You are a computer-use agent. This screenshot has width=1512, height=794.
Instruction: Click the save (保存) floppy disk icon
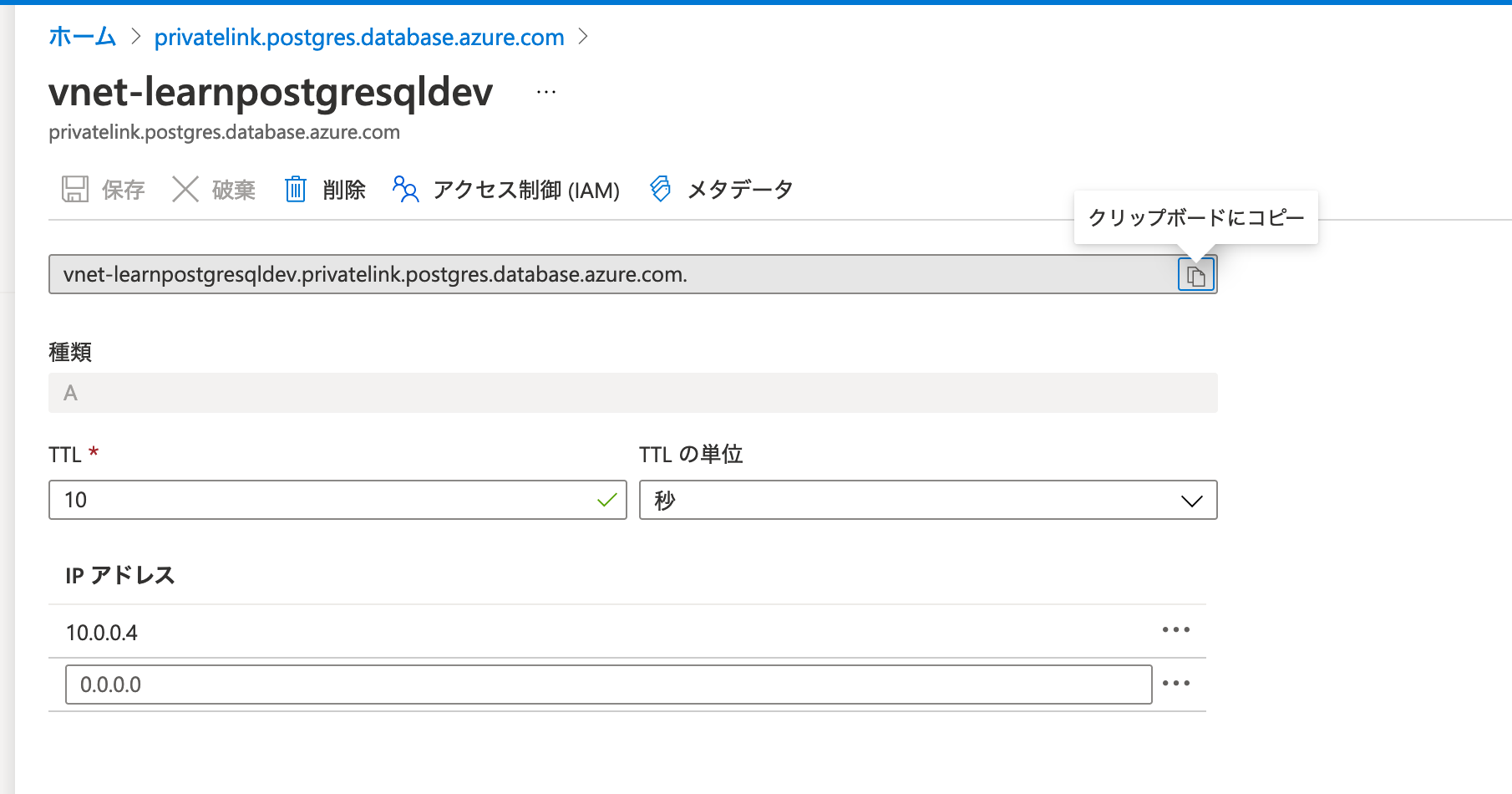75,190
